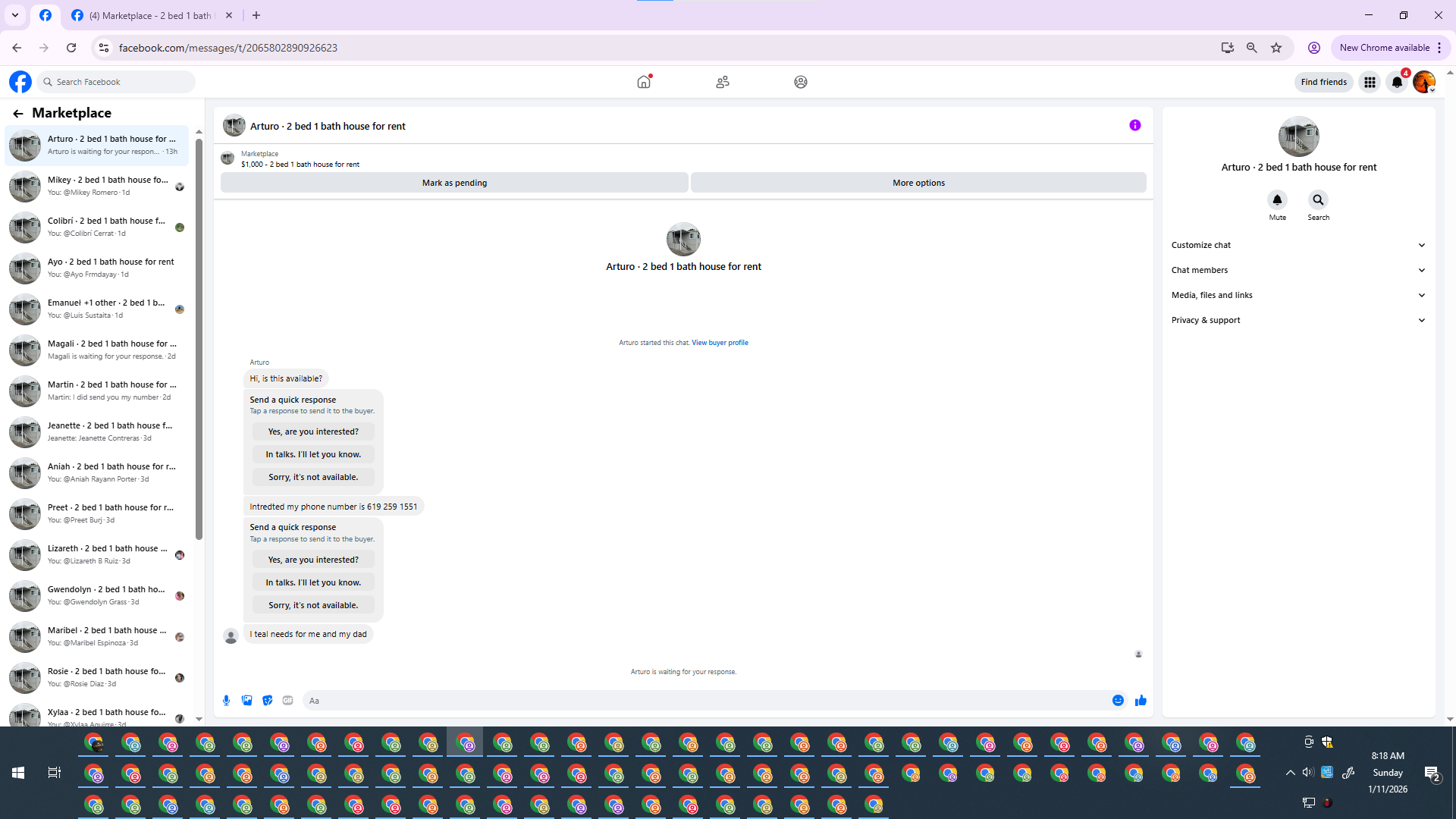Expand Customize chat section
This screenshot has height=819, width=1456.
coord(1298,245)
